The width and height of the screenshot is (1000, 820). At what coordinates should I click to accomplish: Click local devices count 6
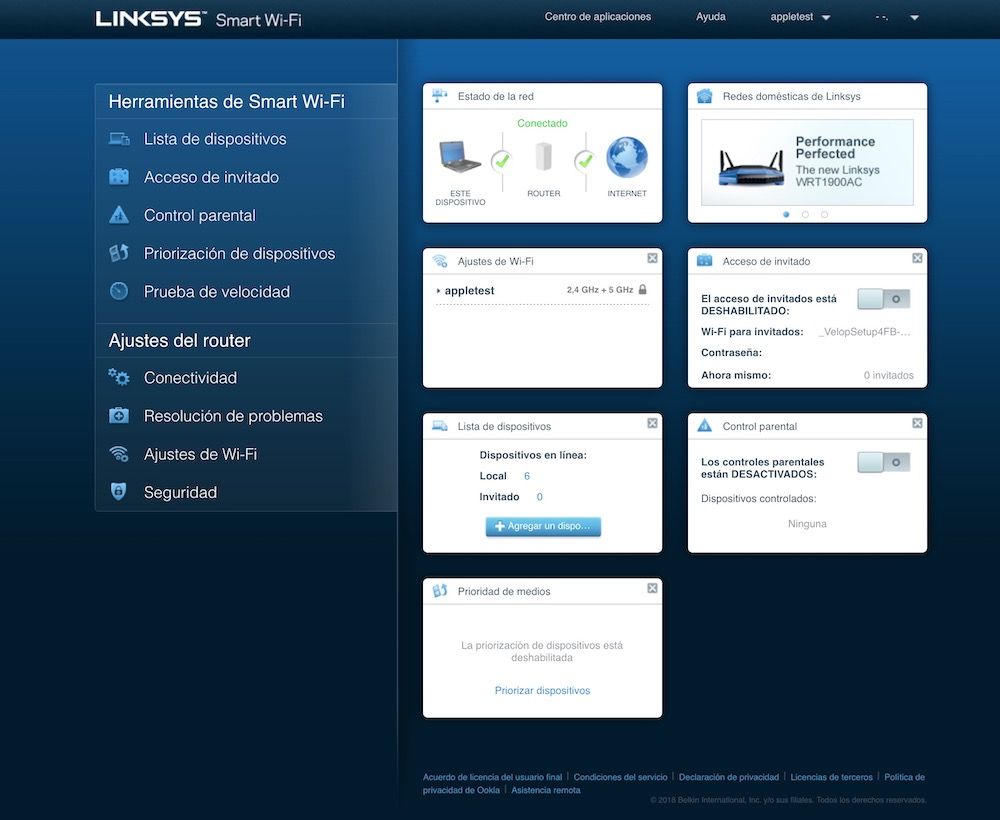click(x=527, y=476)
